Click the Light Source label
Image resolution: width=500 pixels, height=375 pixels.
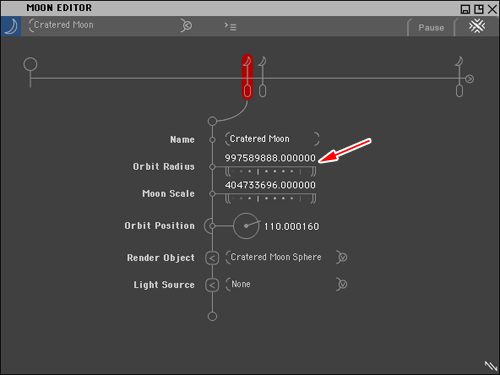pos(164,285)
